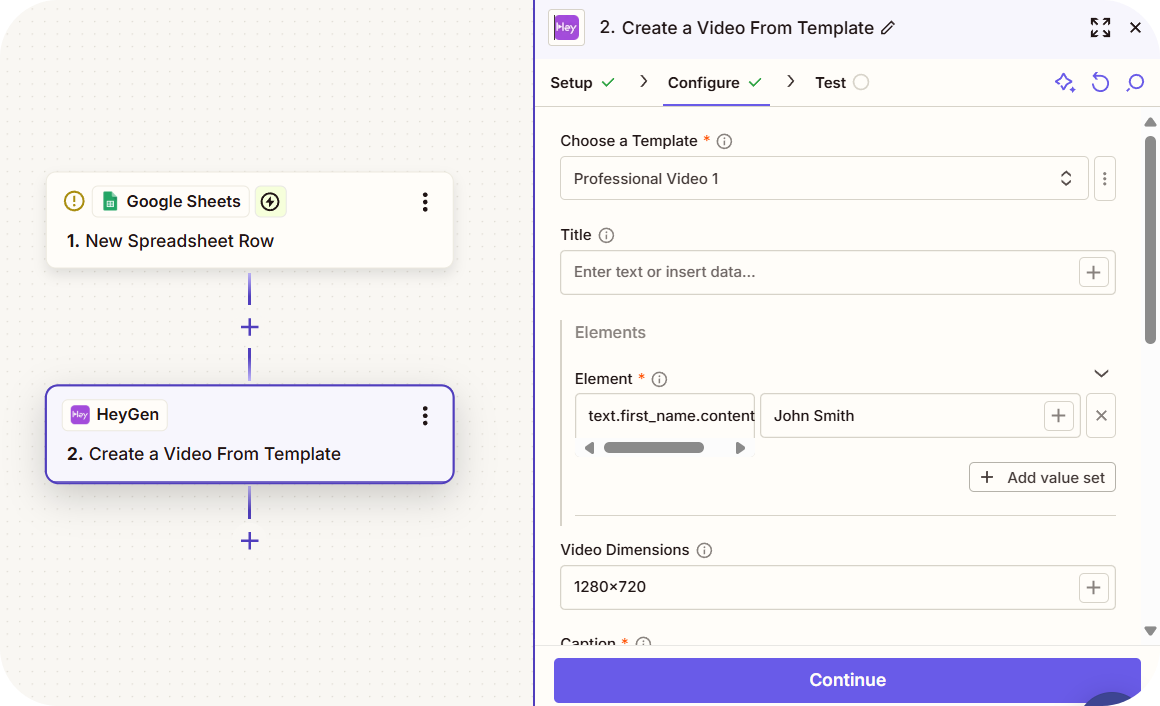Click the text.first_name.content key field
The width and height of the screenshot is (1160, 706).
point(665,416)
